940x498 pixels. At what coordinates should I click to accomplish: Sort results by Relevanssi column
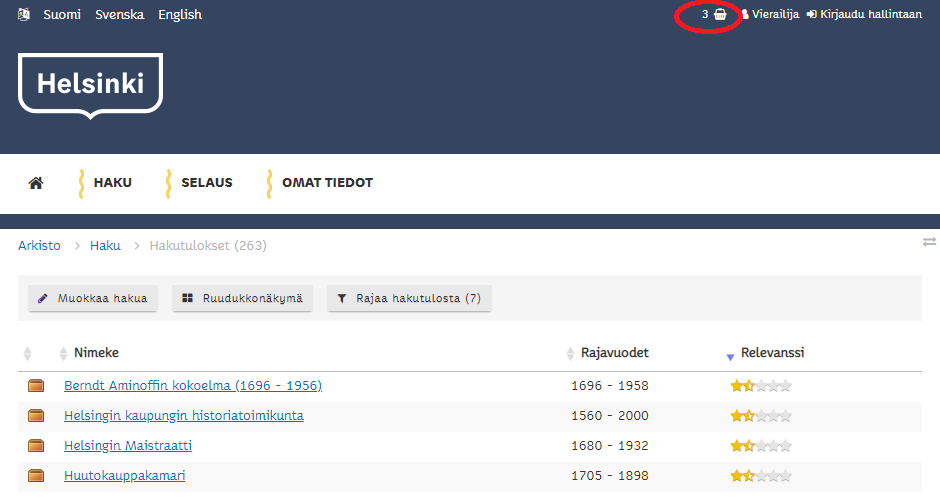point(771,353)
